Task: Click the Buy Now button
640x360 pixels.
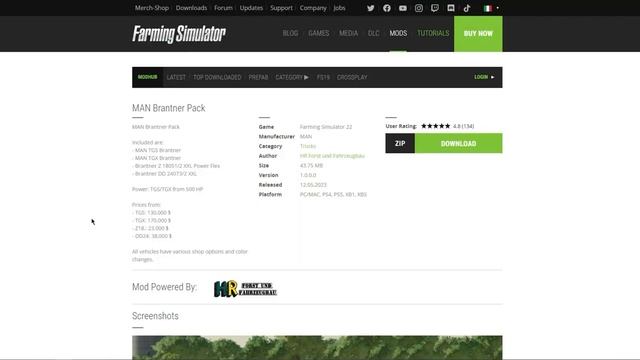Action: [478, 34]
